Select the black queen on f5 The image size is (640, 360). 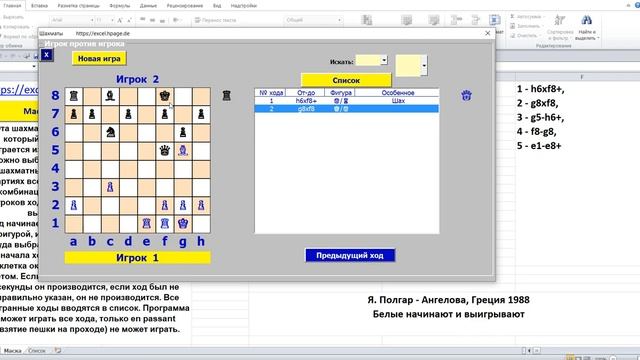click(164, 151)
